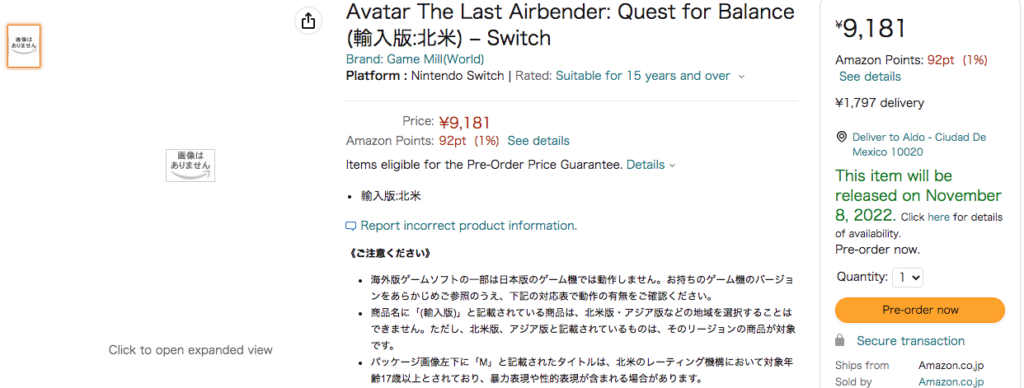Image resolution: width=1024 pixels, height=388 pixels.
Task: Click the 'here' availability details link
Action: coord(938,218)
